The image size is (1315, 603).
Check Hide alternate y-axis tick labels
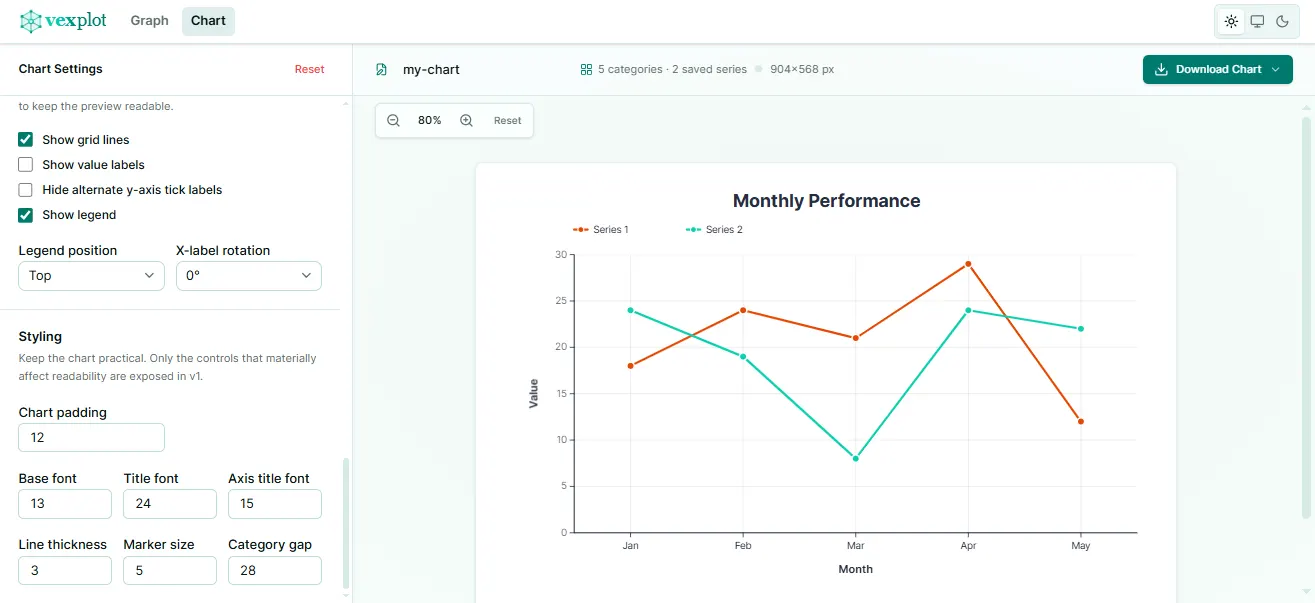24,189
